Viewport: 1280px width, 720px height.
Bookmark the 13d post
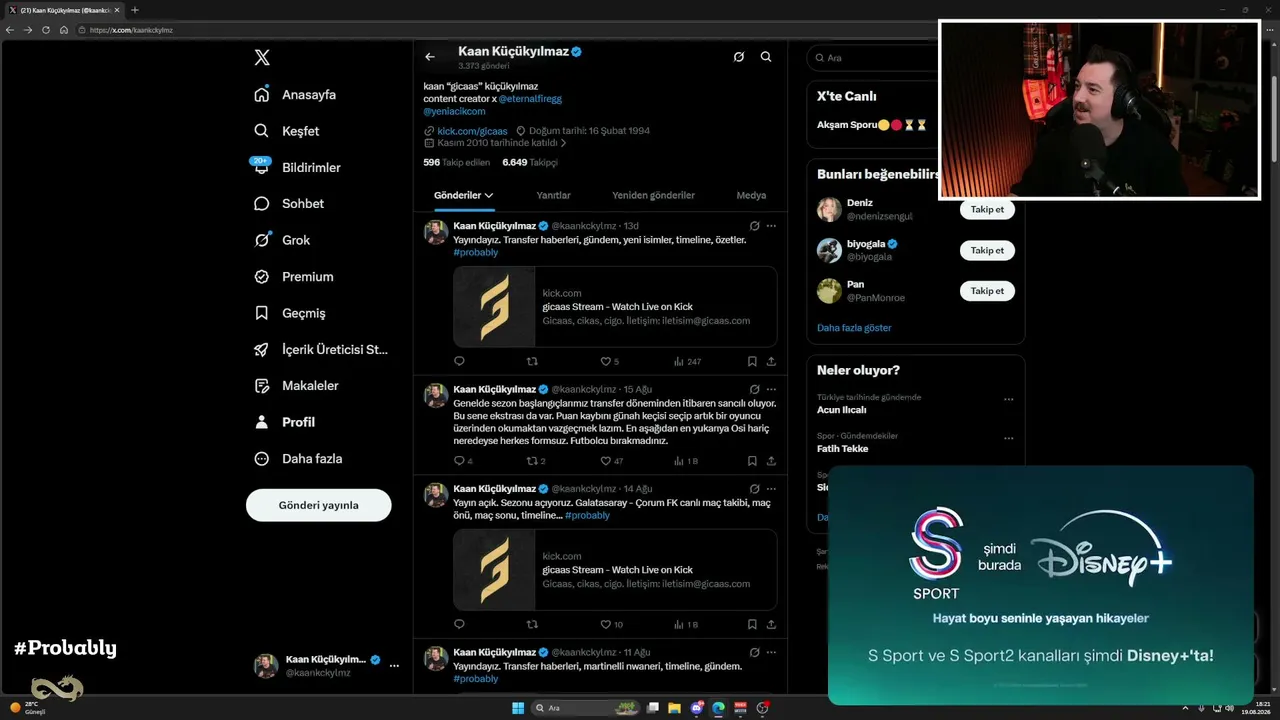(x=752, y=361)
